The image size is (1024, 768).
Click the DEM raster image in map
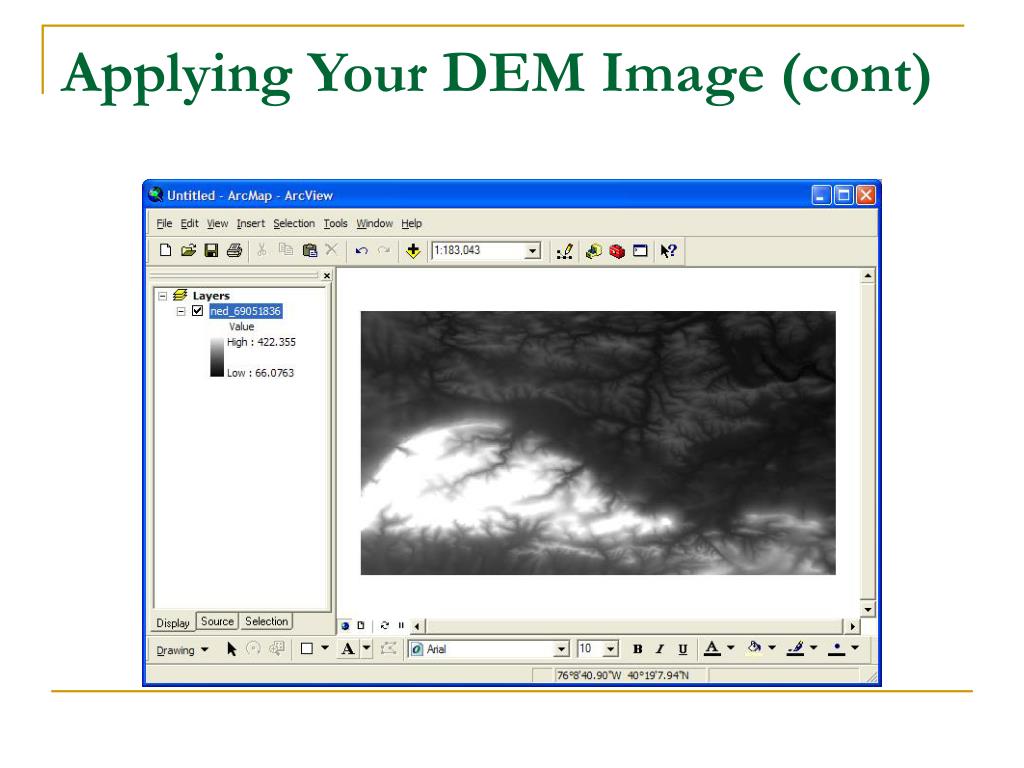click(598, 443)
